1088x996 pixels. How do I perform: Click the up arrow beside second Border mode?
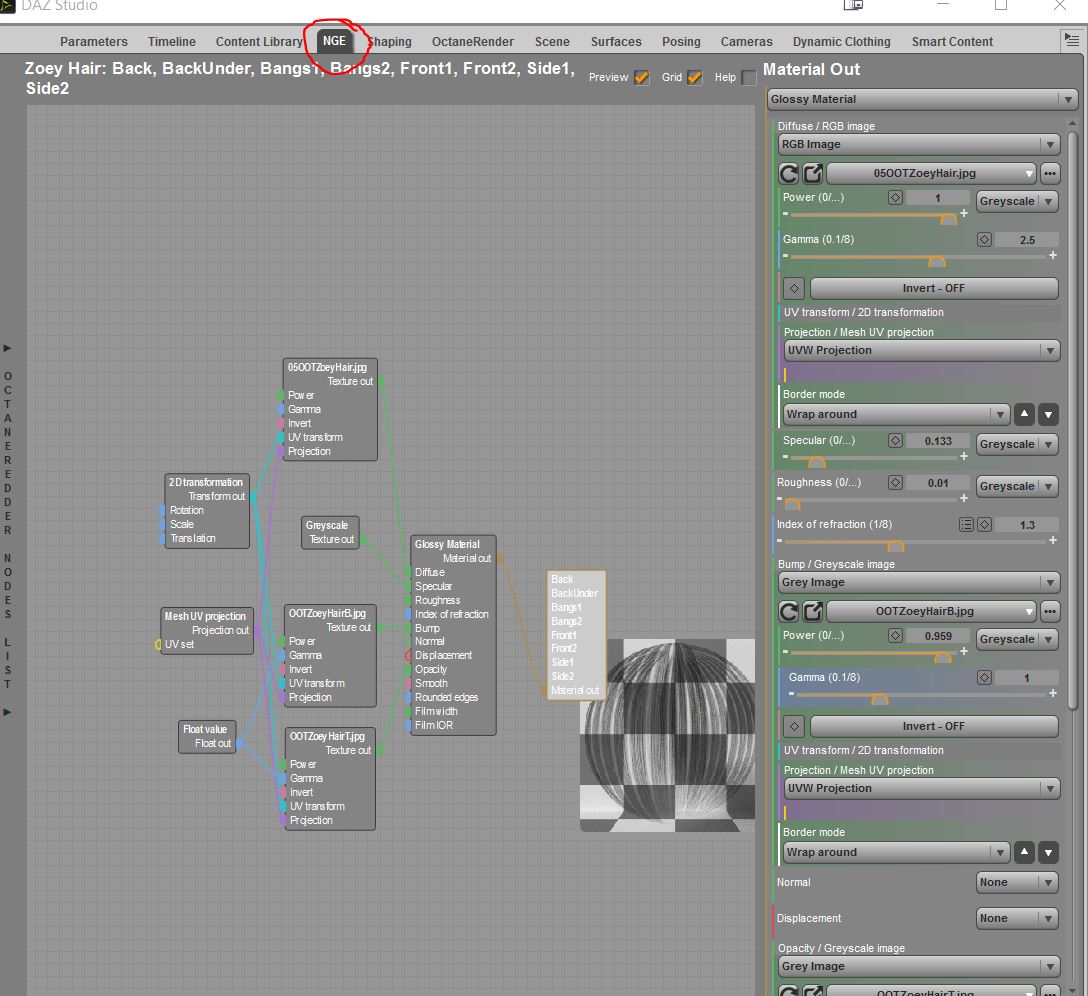(1024, 852)
